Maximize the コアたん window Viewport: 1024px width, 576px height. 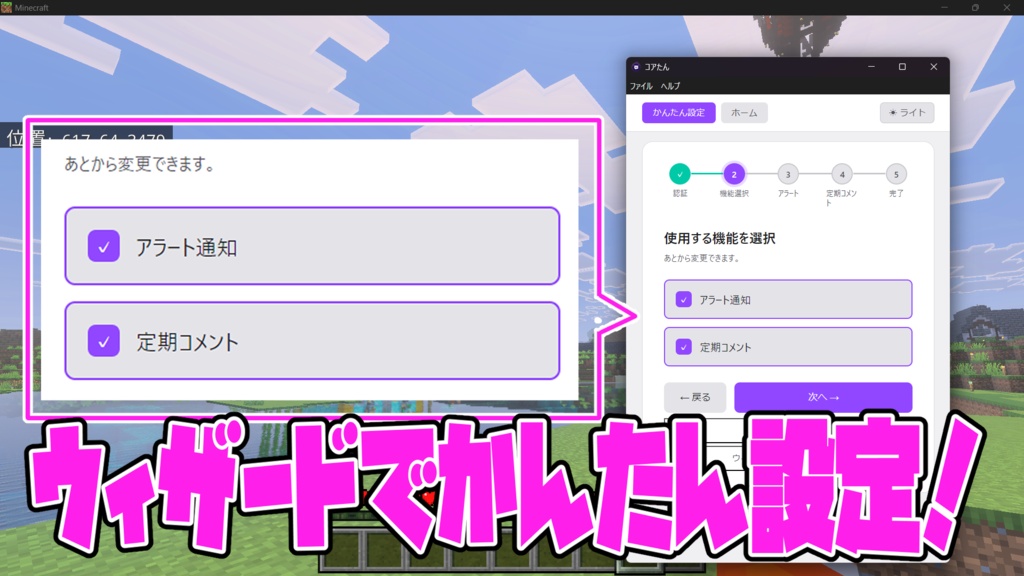tap(902, 67)
